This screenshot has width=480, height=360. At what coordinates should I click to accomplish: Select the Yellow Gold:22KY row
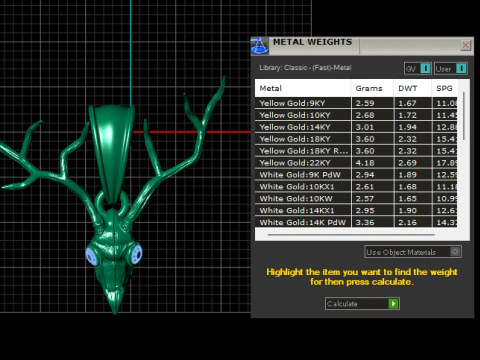click(x=356, y=163)
